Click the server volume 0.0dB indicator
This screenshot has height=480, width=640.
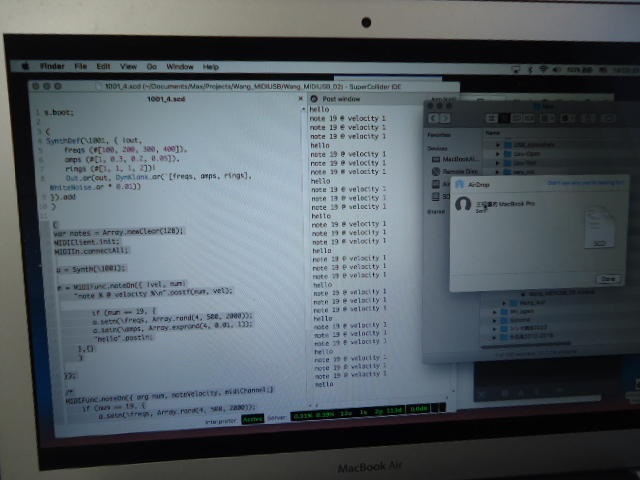point(418,408)
